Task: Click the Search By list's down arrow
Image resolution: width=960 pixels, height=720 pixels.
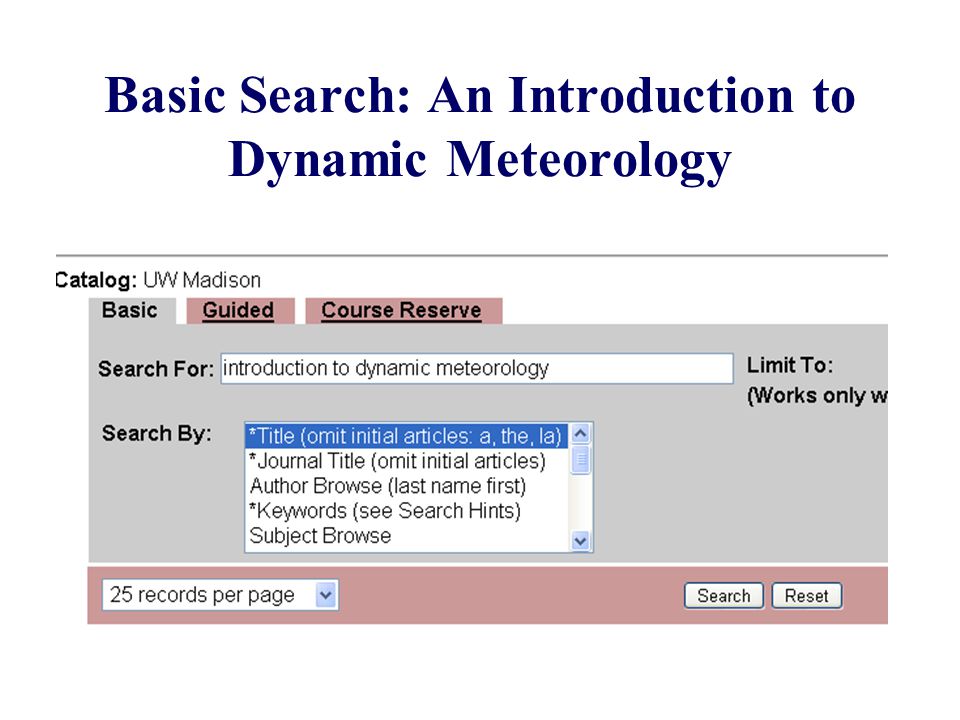Action: click(x=580, y=541)
